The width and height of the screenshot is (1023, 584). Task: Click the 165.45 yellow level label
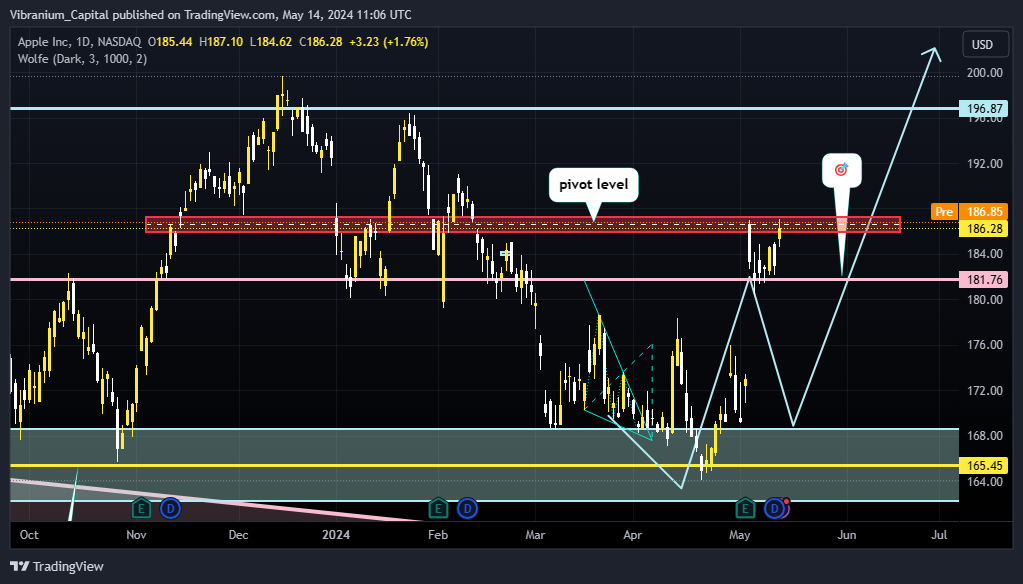[x=984, y=465]
